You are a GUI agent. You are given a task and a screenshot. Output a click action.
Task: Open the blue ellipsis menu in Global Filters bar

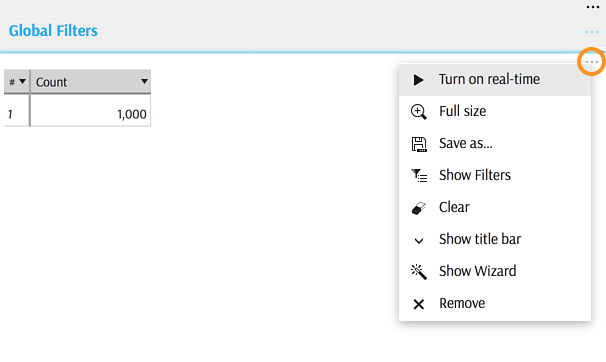click(x=592, y=32)
